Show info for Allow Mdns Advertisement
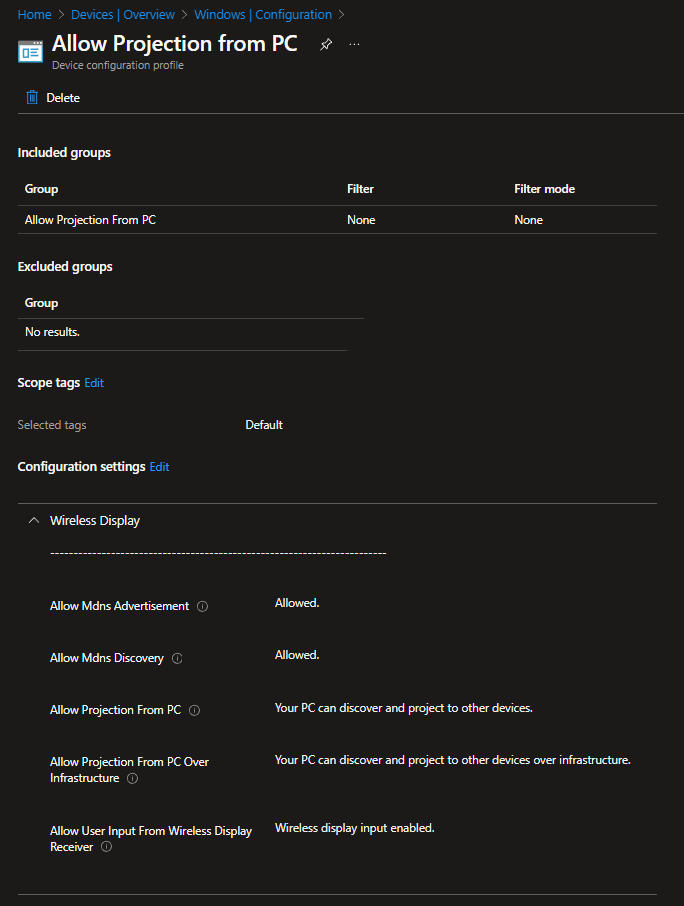 [202, 606]
